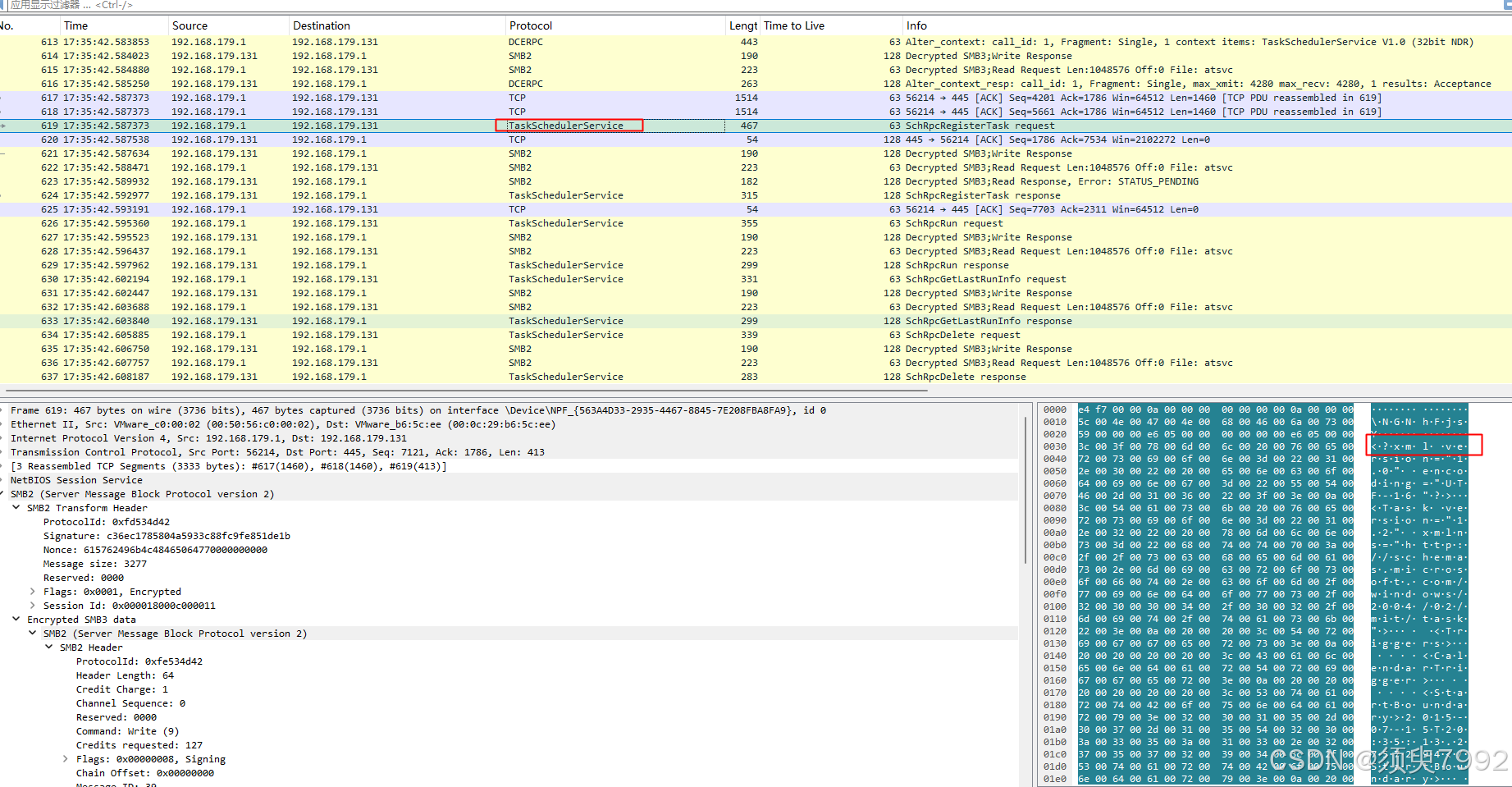
Task: Select packet 617 TCP PDU reassembled row
Action: click(756, 98)
